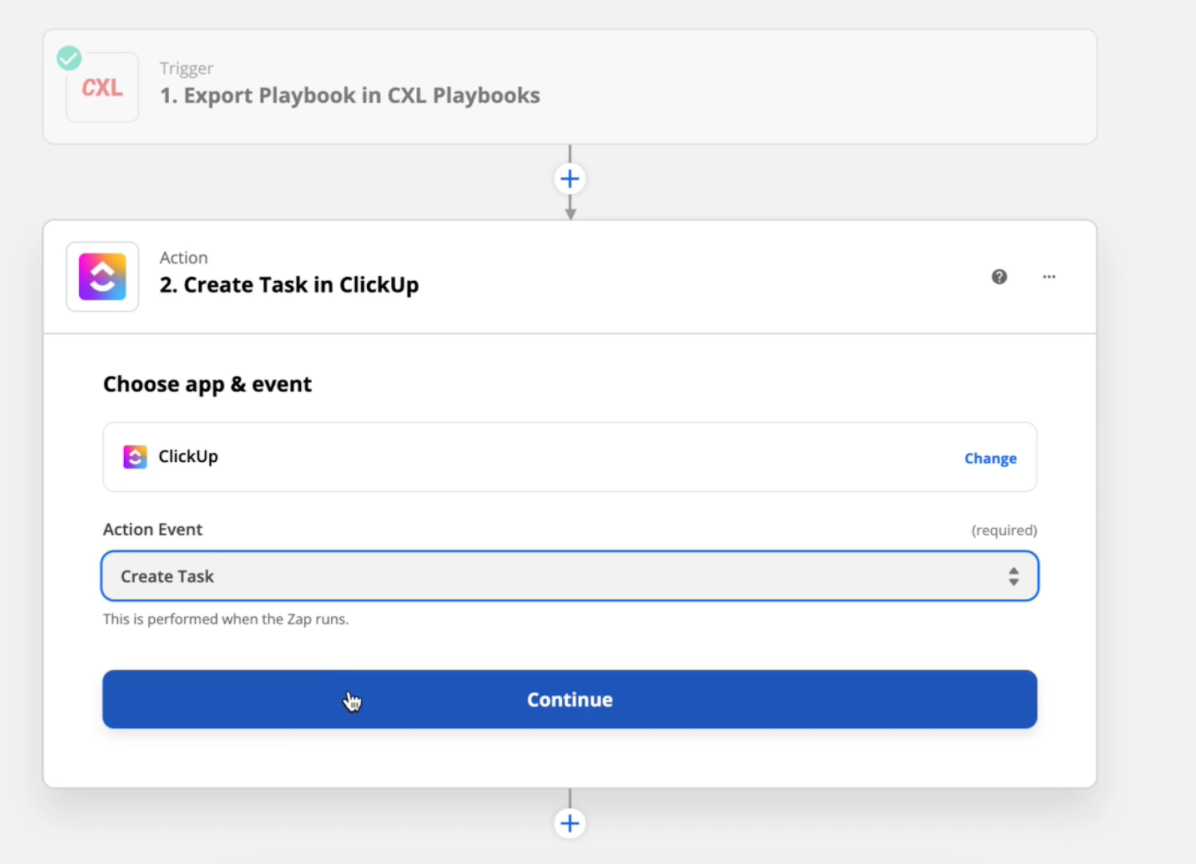
Task: Open help for the ClickUp action step
Action: (x=999, y=277)
